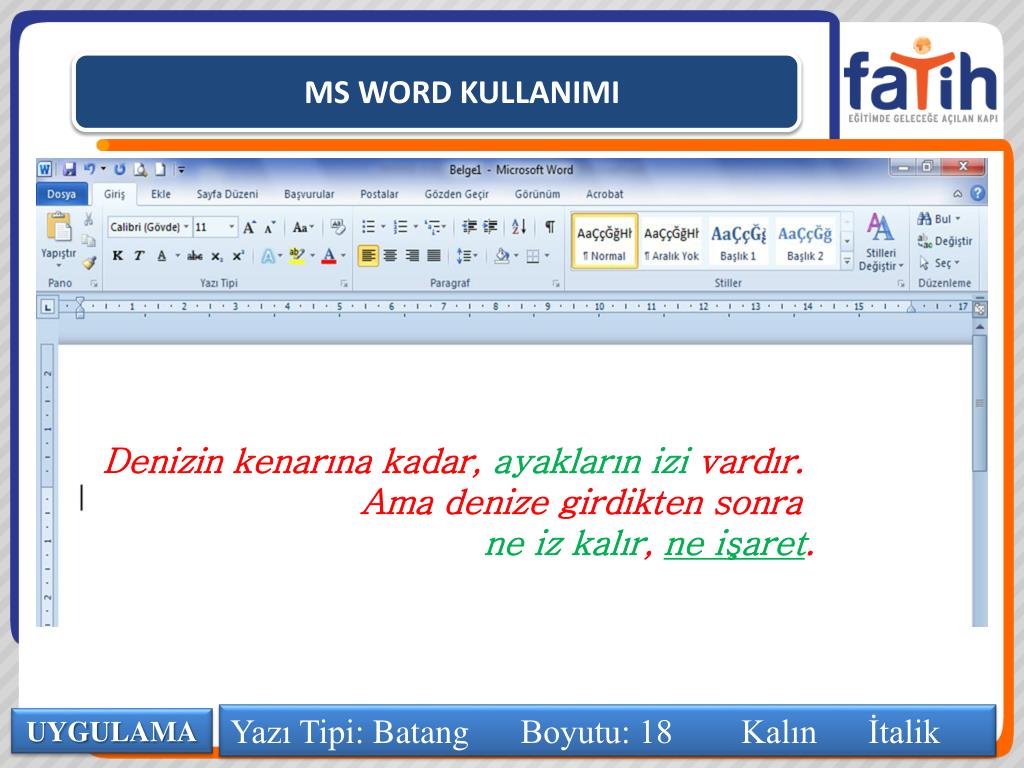The width and height of the screenshot is (1024, 768).
Task: Click the multilevel list icon
Action: (x=432, y=227)
